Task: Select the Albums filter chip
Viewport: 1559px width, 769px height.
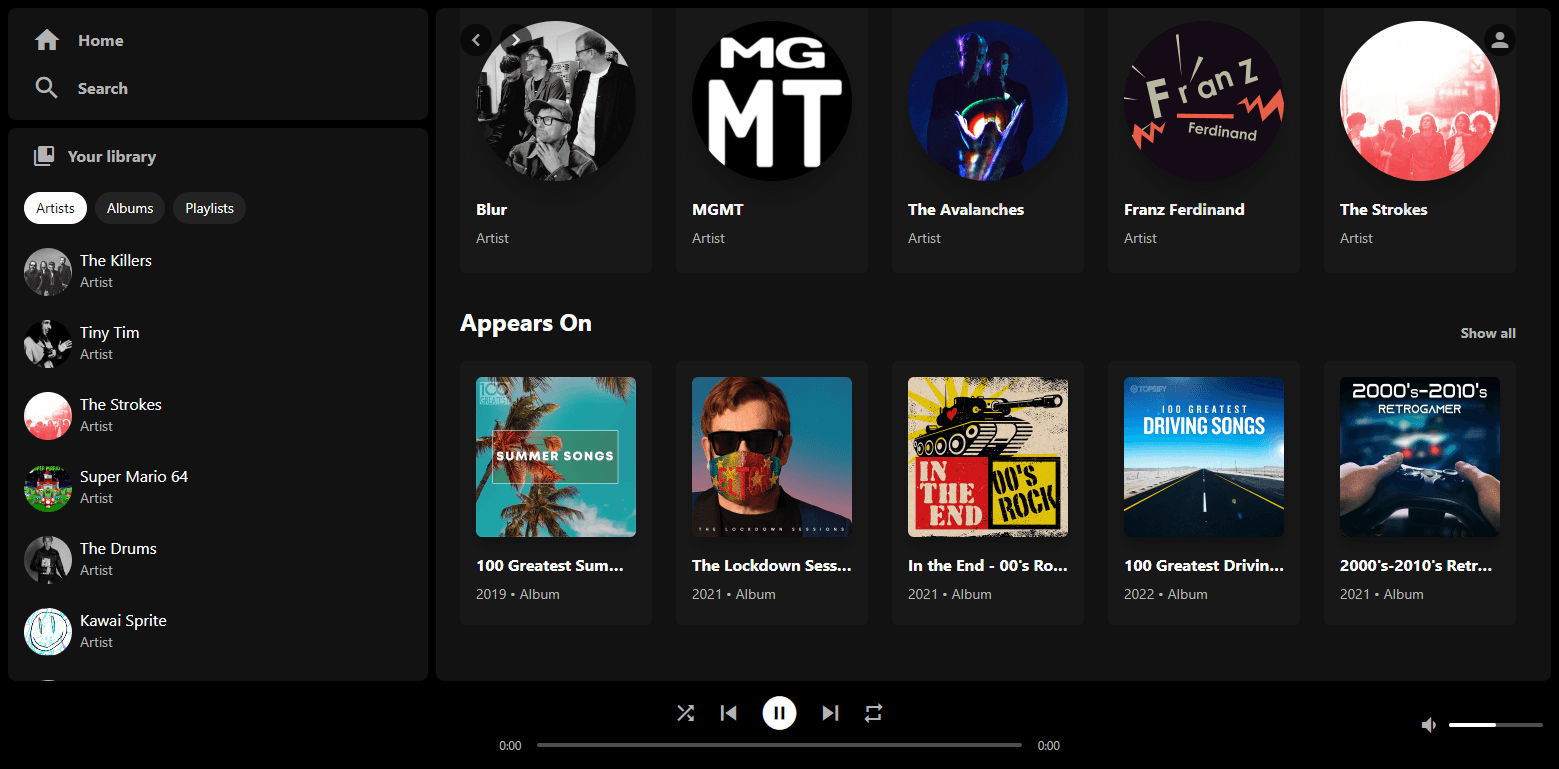Action: [x=130, y=208]
